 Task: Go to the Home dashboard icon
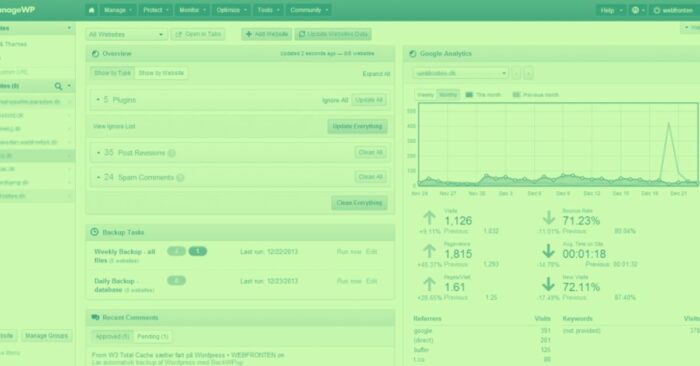(x=92, y=10)
